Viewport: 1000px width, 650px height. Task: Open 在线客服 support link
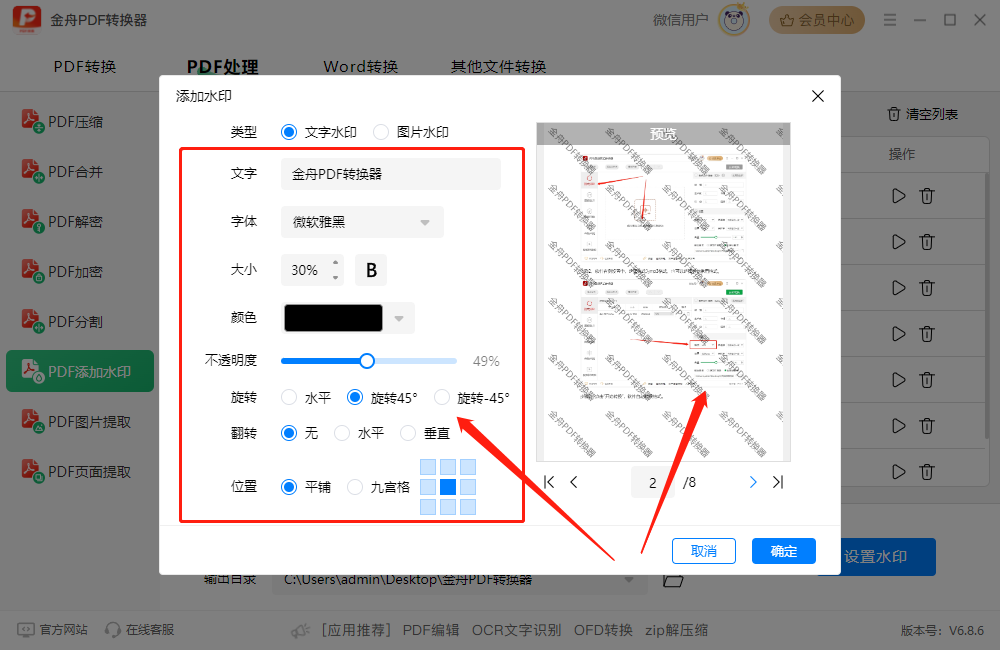[x=139, y=630]
